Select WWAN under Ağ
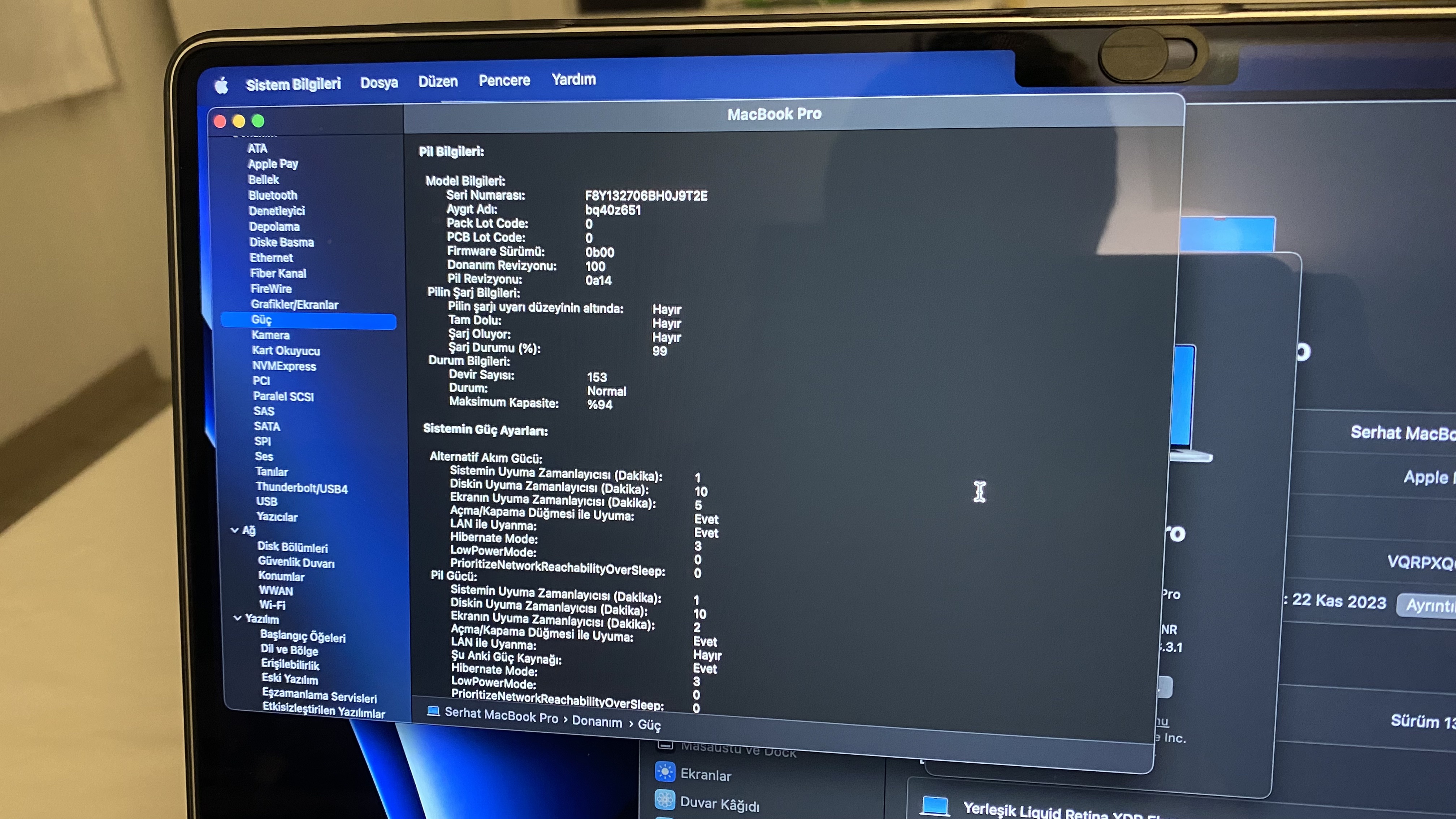 (276, 591)
